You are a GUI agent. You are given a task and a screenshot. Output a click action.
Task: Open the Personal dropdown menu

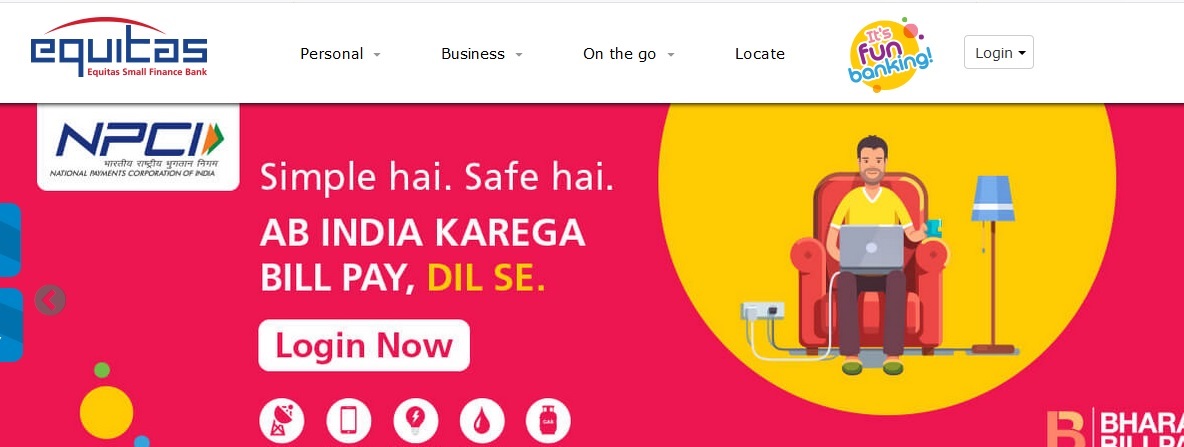pyautogui.click(x=341, y=54)
